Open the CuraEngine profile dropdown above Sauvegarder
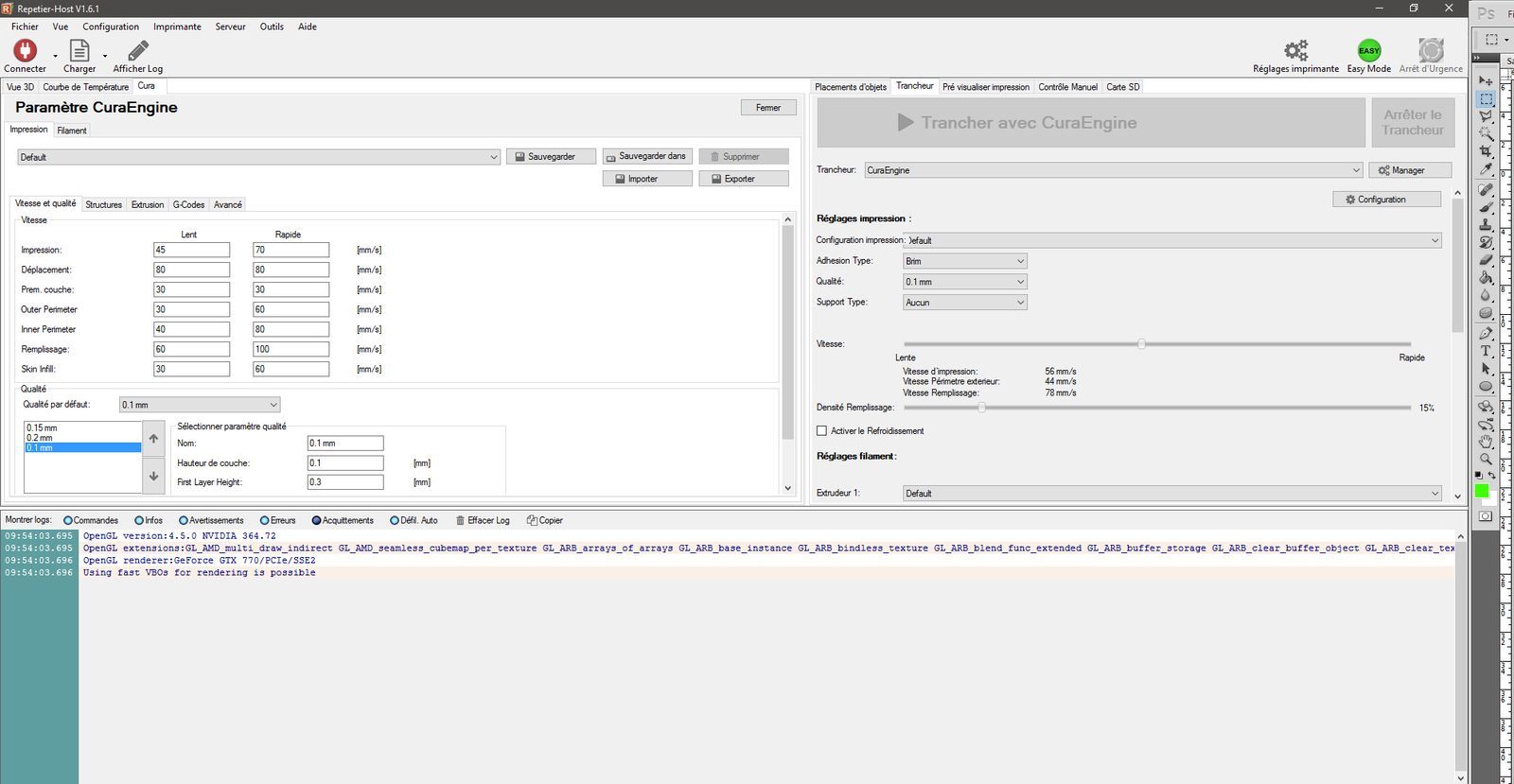The image size is (1514, 784). tap(258, 157)
